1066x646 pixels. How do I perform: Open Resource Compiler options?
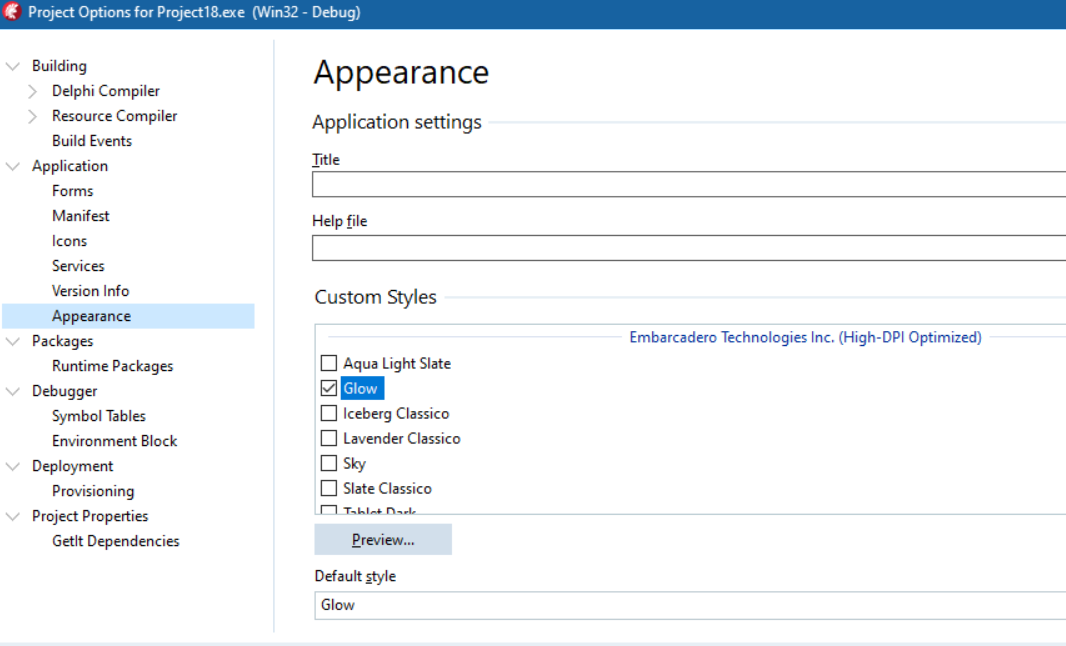pos(114,116)
